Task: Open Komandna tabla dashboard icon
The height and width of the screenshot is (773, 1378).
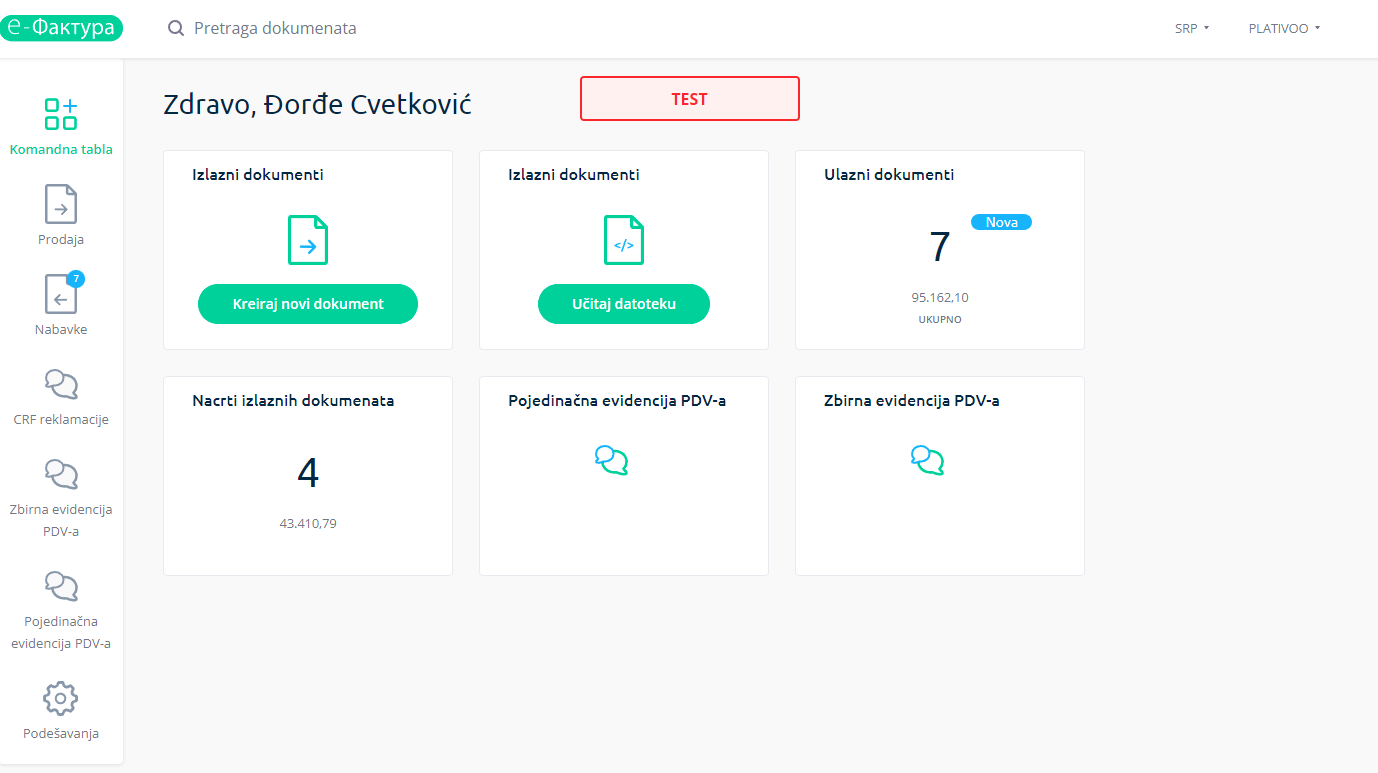Action: coord(61,114)
